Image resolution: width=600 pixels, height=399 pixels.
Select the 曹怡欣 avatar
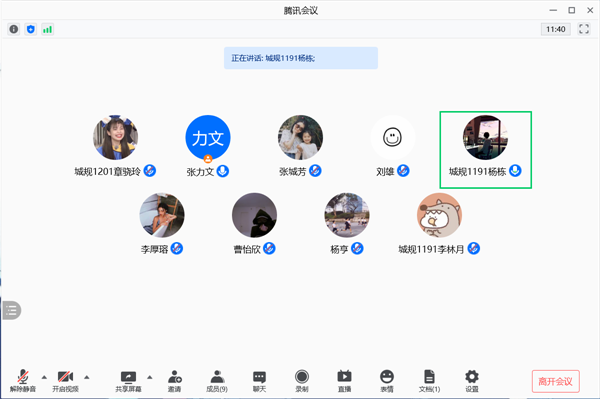click(x=254, y=215)
